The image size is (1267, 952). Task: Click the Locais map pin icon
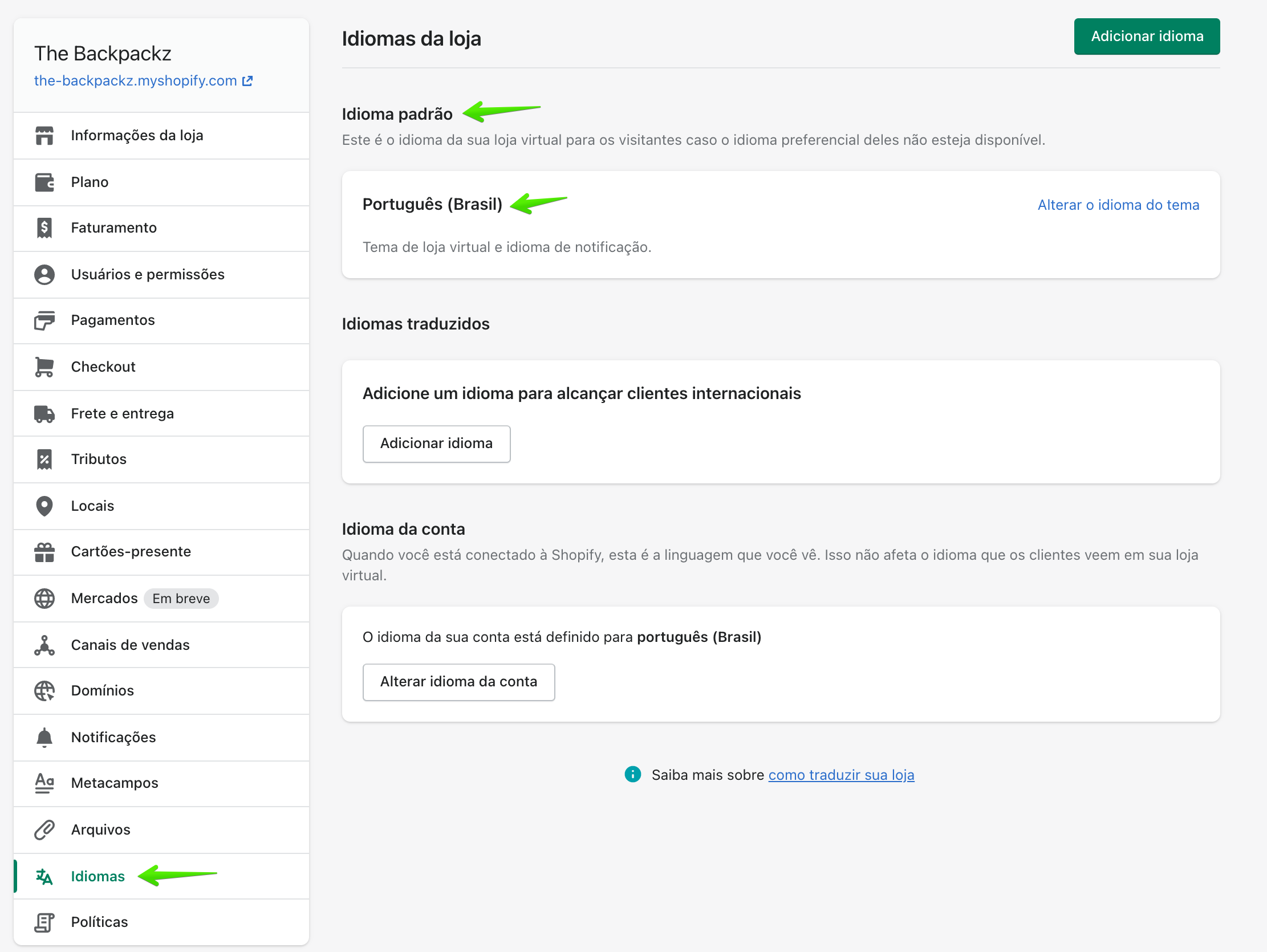coord(44,506)
